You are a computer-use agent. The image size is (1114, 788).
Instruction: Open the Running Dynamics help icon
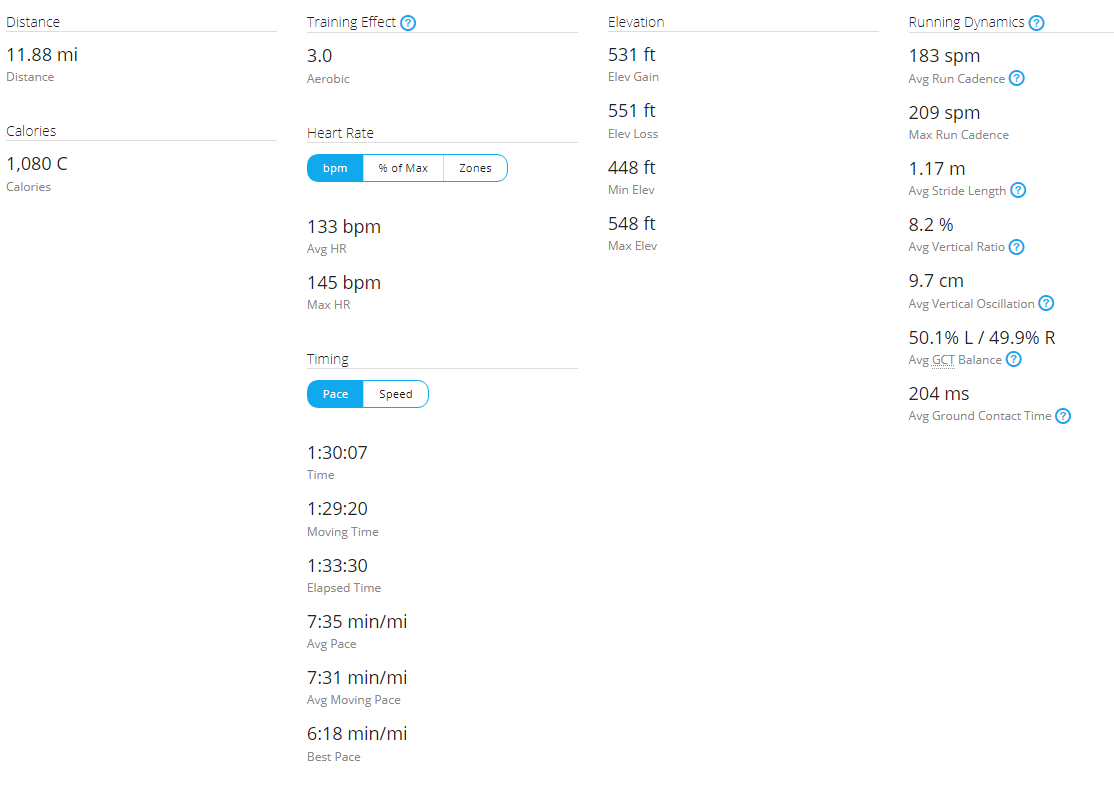[1037, 23]
